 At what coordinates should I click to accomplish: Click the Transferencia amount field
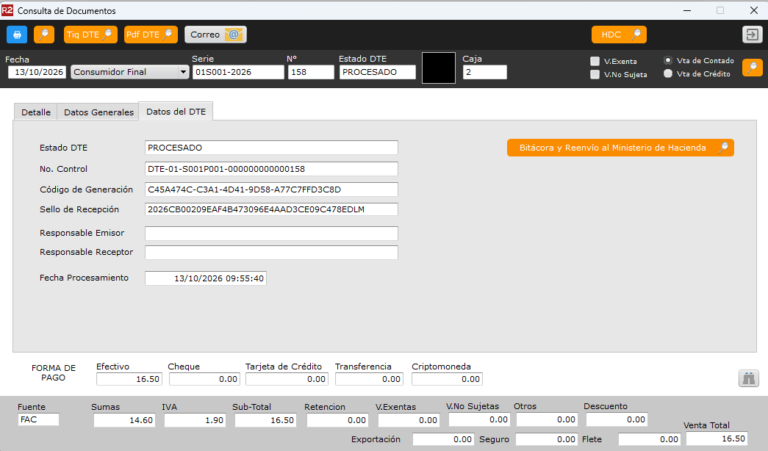click(369, 379)
